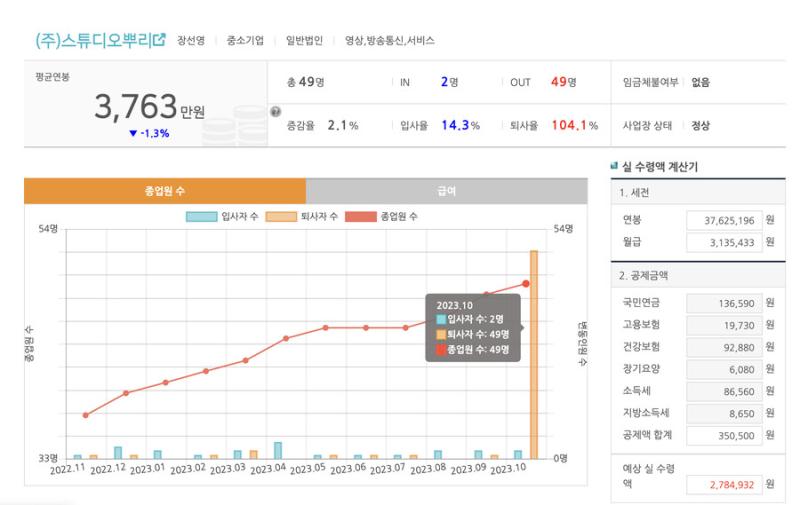This screenshot has width=800, height=505.
Task: Toggle the 종업원 수 legend swatch
Action: click(x=360, y=217)
